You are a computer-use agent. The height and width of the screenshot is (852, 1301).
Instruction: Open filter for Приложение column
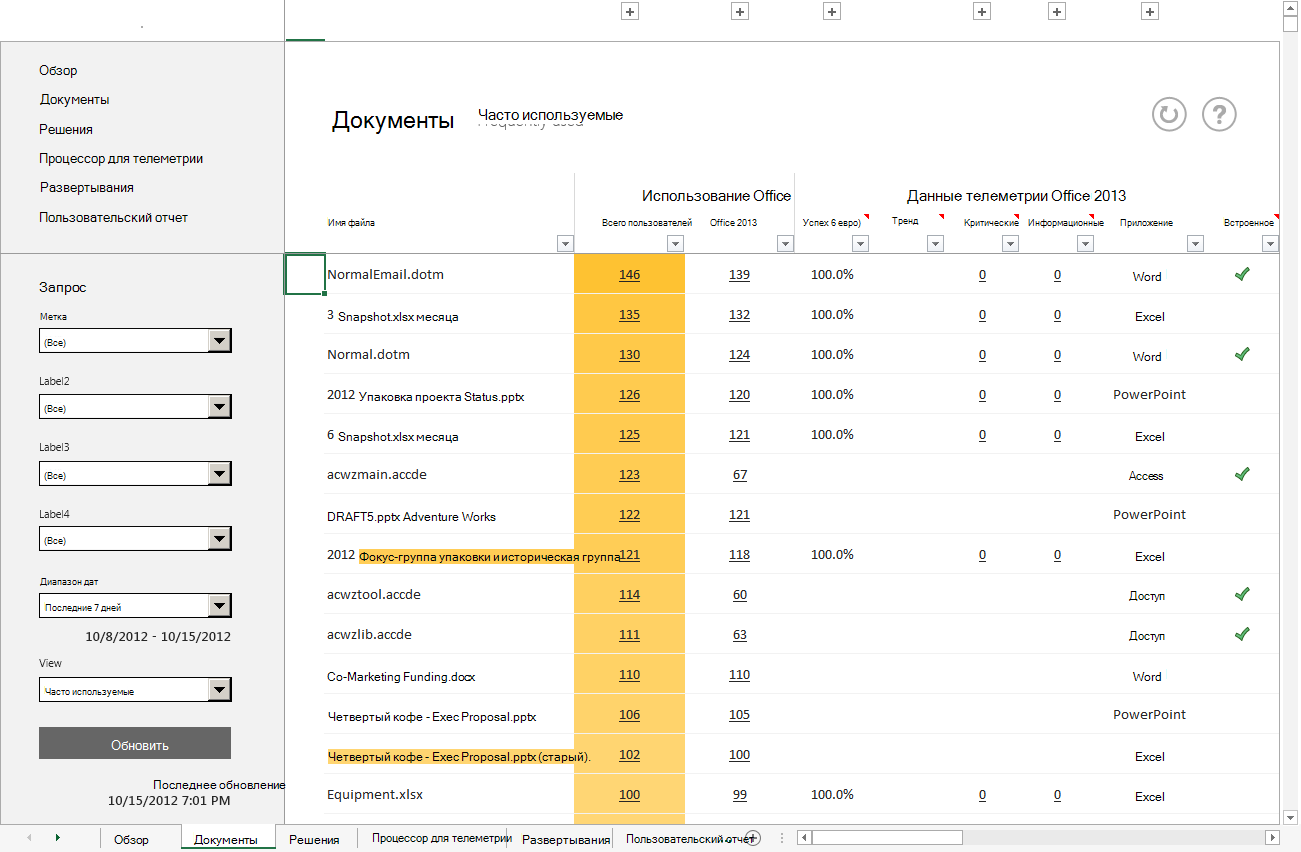tap(1195, 243)
